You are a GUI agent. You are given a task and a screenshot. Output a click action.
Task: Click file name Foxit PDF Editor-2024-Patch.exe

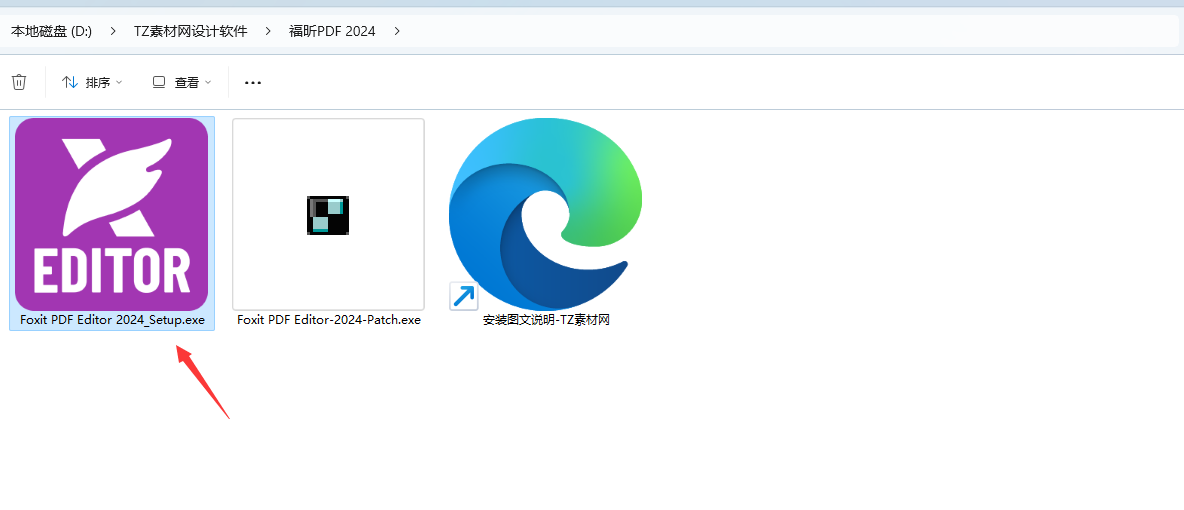(x=328, y=320)
